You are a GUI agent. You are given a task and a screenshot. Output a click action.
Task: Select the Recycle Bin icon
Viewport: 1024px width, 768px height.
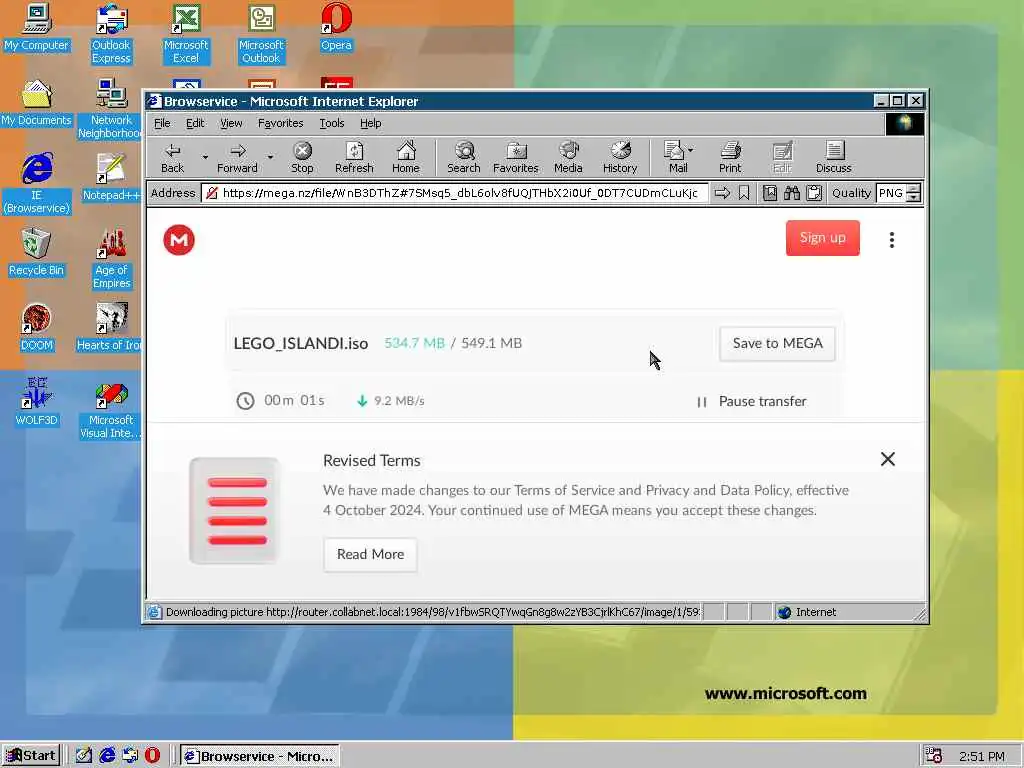click(x=36, y=253)
